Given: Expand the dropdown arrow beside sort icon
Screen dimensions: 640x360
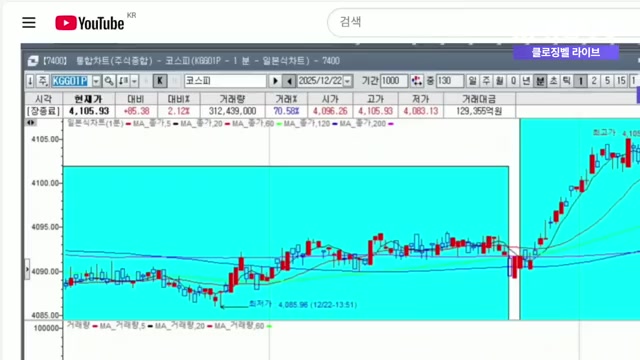Looking at the screenshot, I should [x=134, y=81].
